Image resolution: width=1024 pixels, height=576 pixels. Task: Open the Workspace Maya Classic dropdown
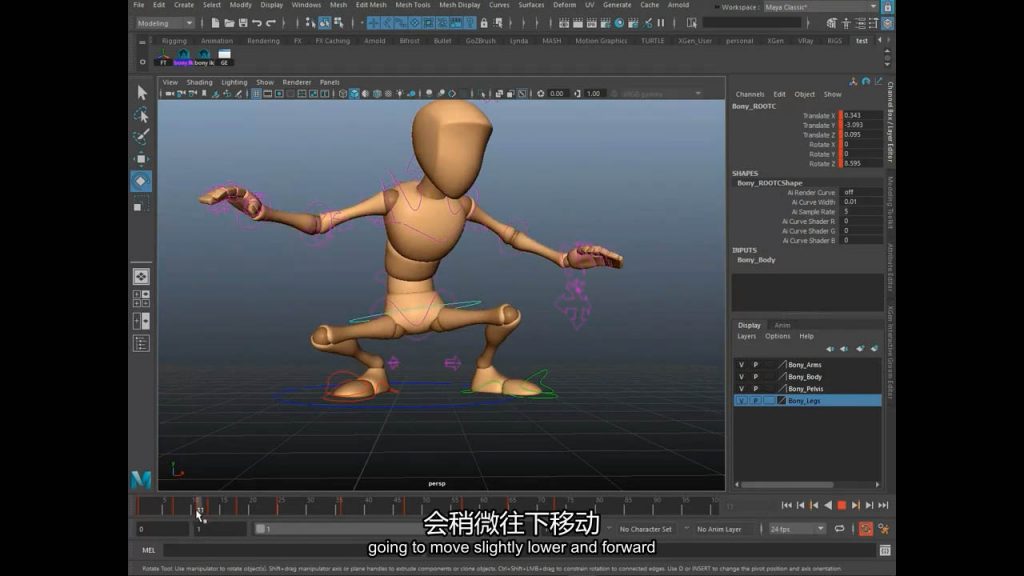coord(820,7)
